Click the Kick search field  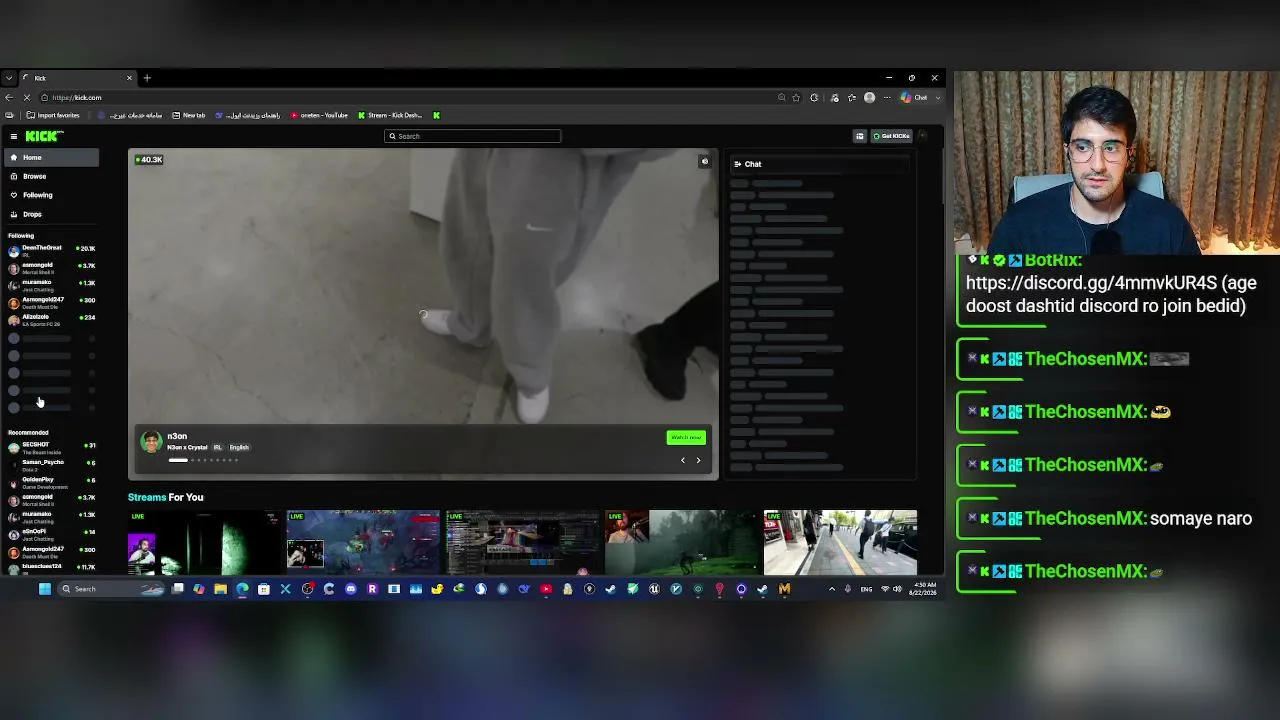pos(472,136)
